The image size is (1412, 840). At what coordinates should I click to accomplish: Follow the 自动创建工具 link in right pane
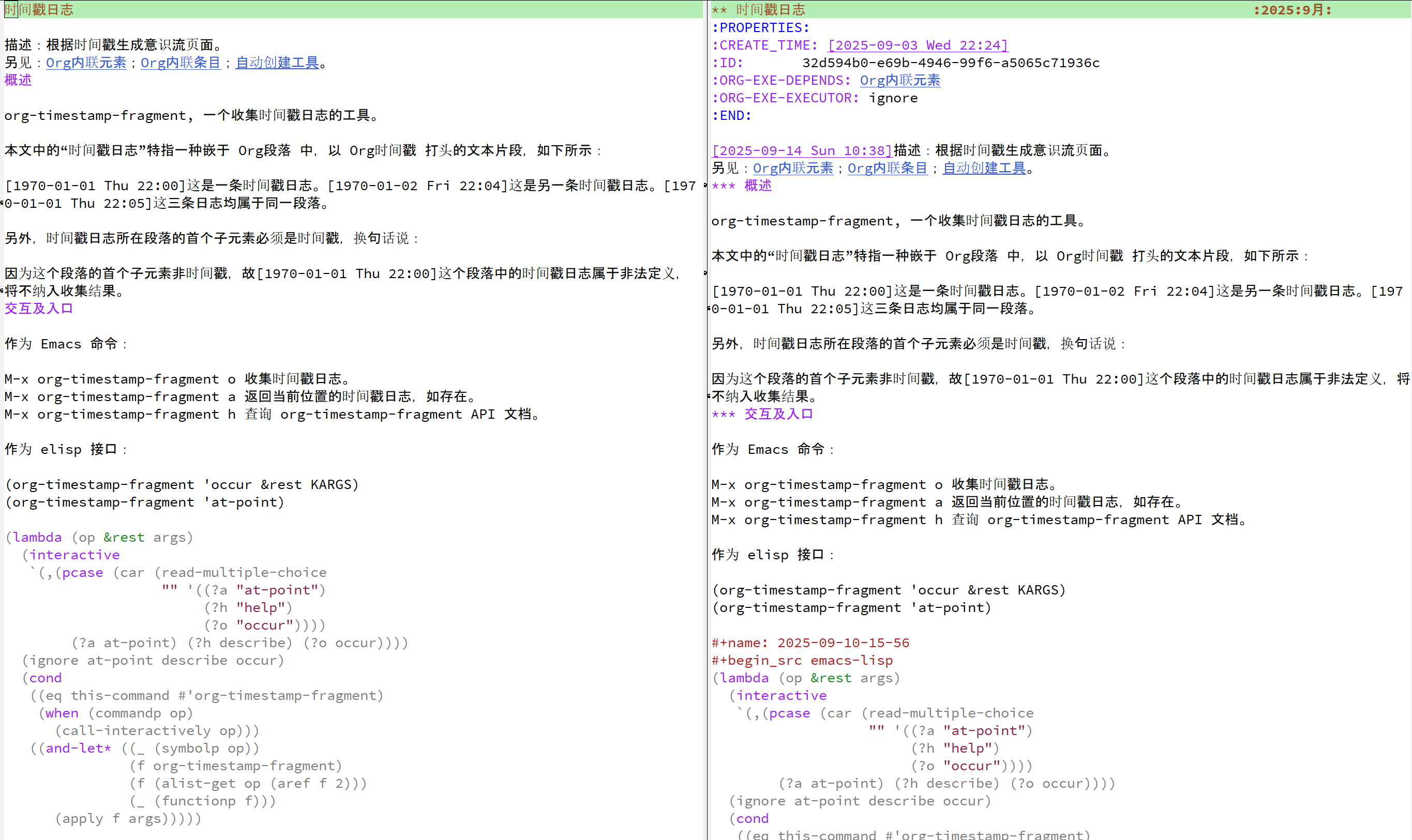(x=984, y=168)
